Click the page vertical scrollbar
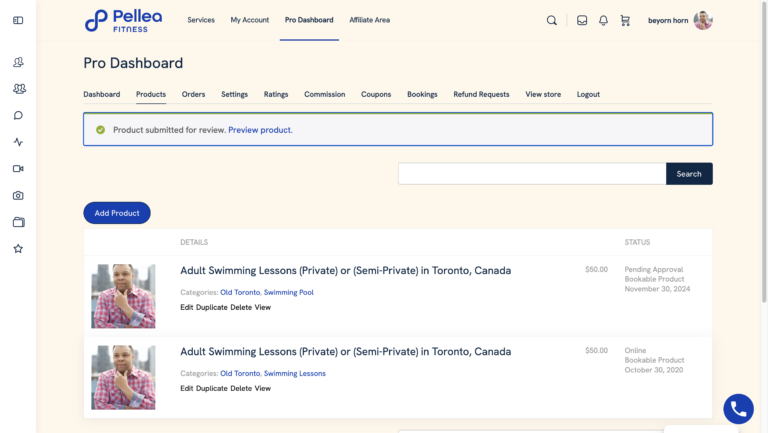The height and width of the screenshot is (433, 768). pyautogui.click(x=764, y=152)
